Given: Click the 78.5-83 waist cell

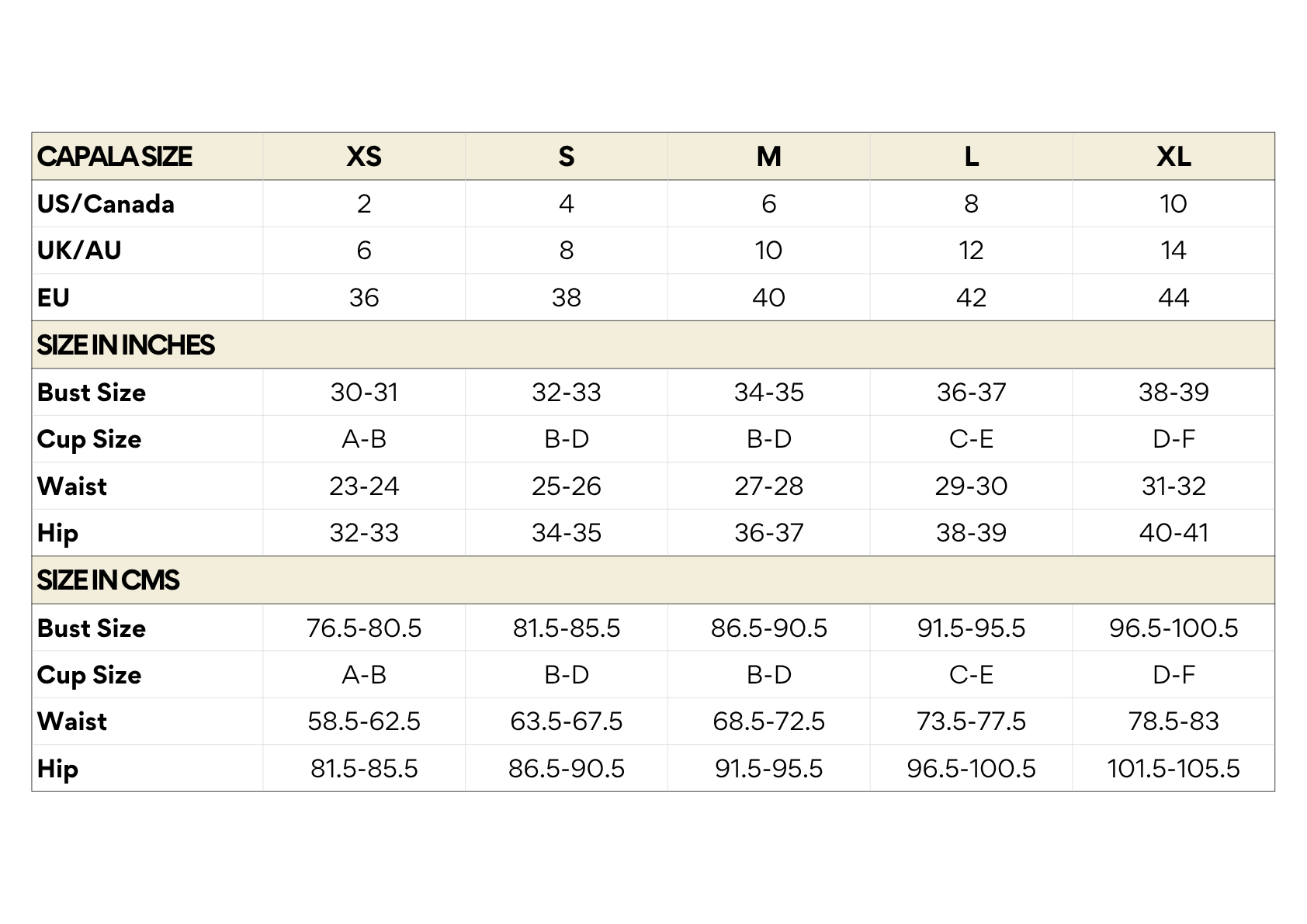Looking at the screenshot, I should 1173,722.
